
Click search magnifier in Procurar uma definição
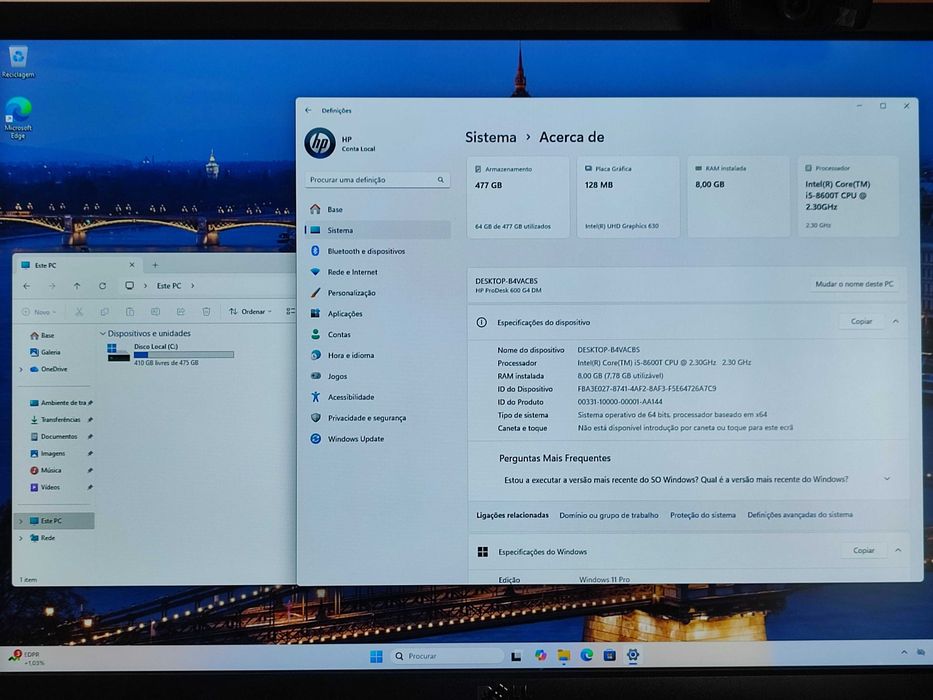pos(440,180)
